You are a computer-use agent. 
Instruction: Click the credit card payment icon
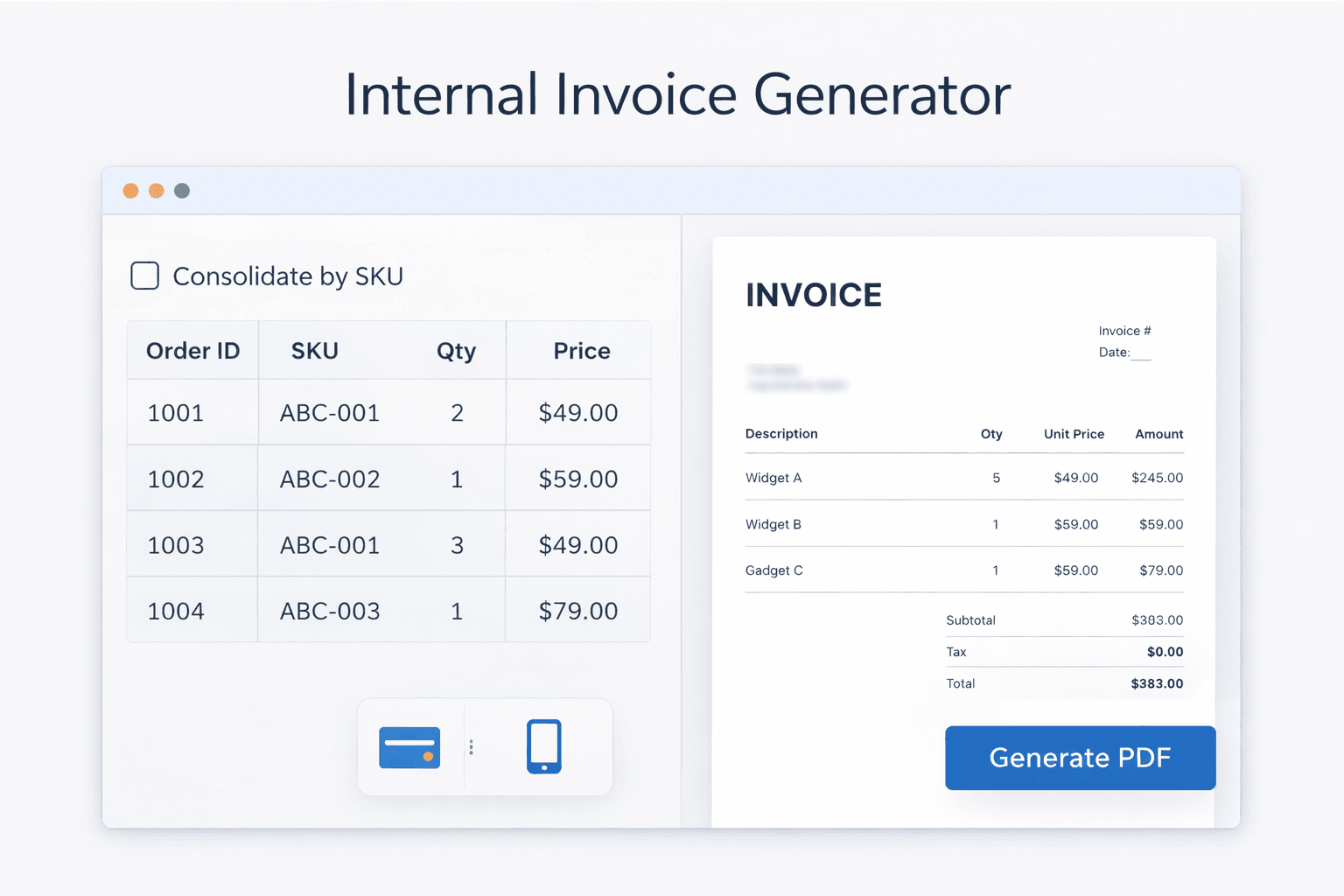point(409,747)
